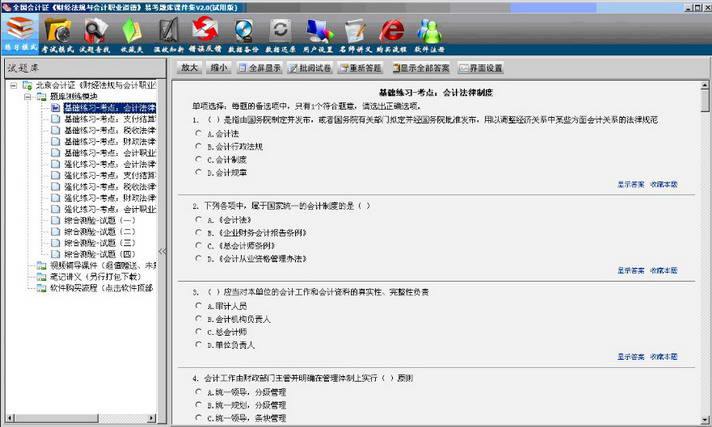Click the 软件购买流程 folder icon in tree
Viewport: 712px width, 427px height.
pyautogui.click(x=41, y=288)
